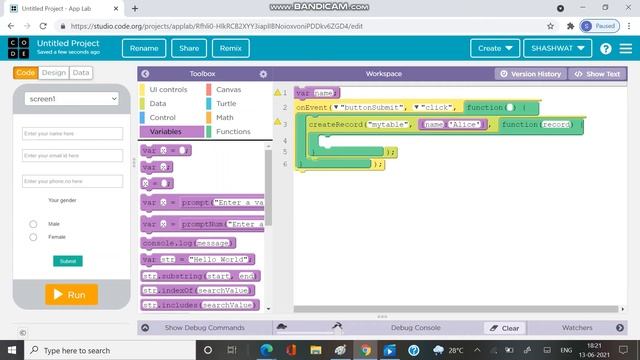Open Office icon in taskbar
Screen dimensions: 640x360
click(291, 350)
